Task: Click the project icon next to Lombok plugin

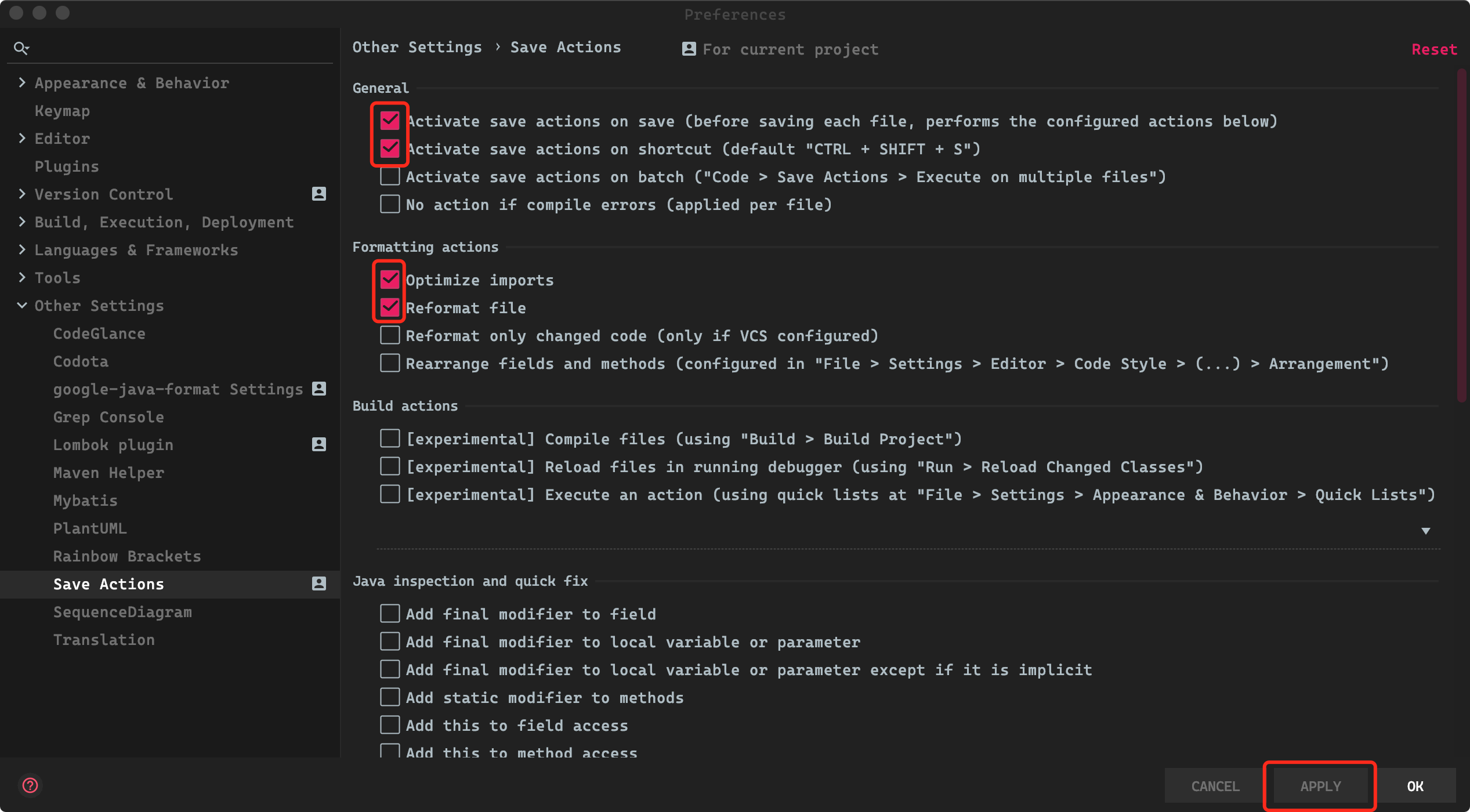Action: pos(318,444)
